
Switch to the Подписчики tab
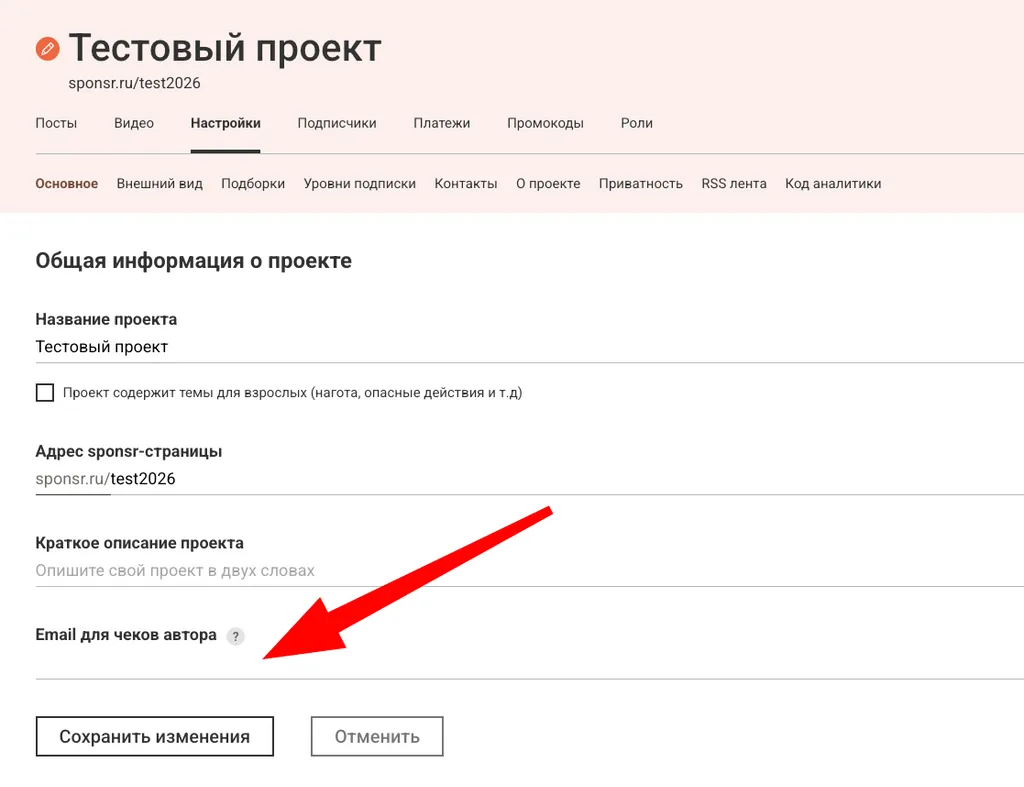pyautogui.click(x=336, y=123)
